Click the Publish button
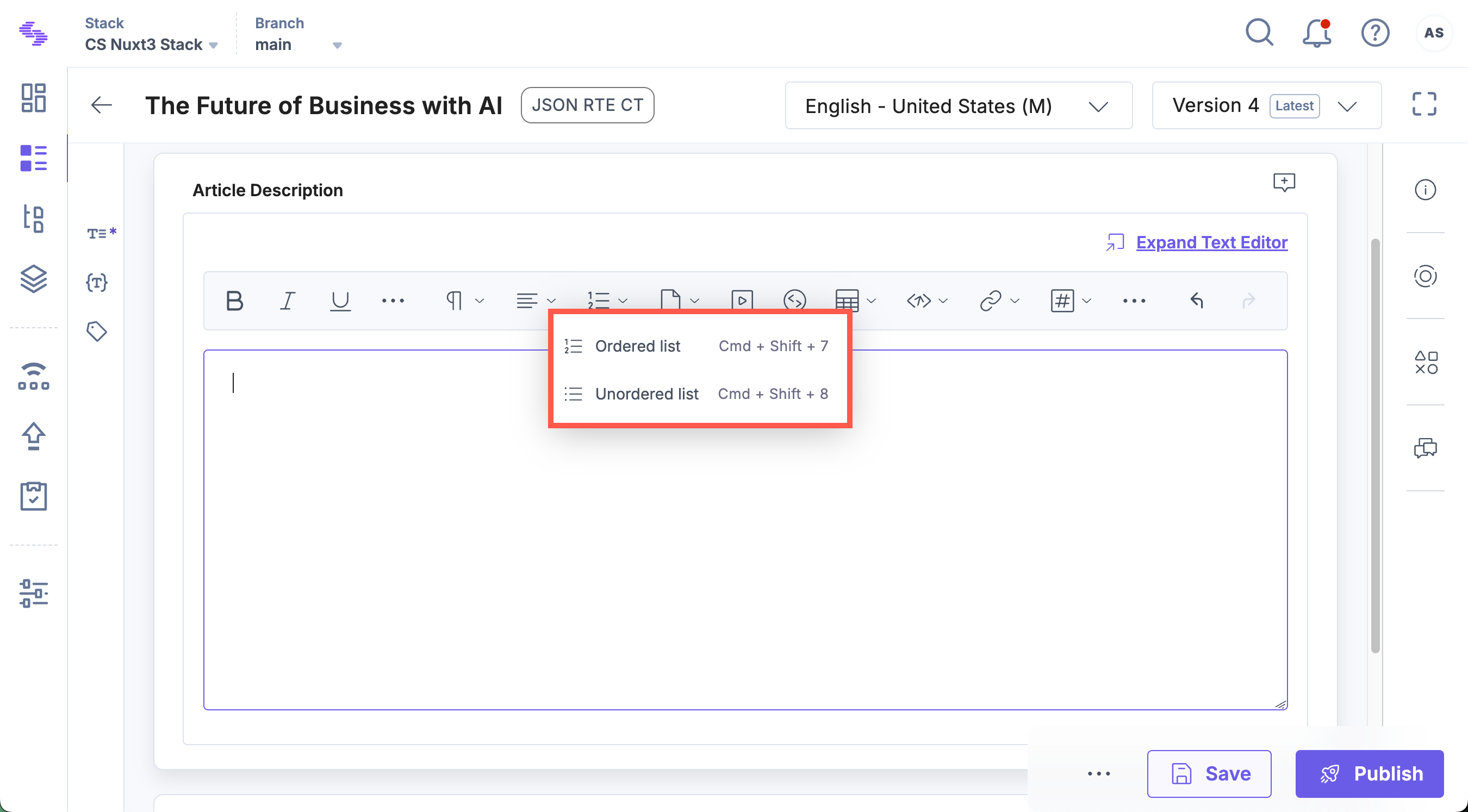Screen dimensions: 1468x812 point(1370,773)
